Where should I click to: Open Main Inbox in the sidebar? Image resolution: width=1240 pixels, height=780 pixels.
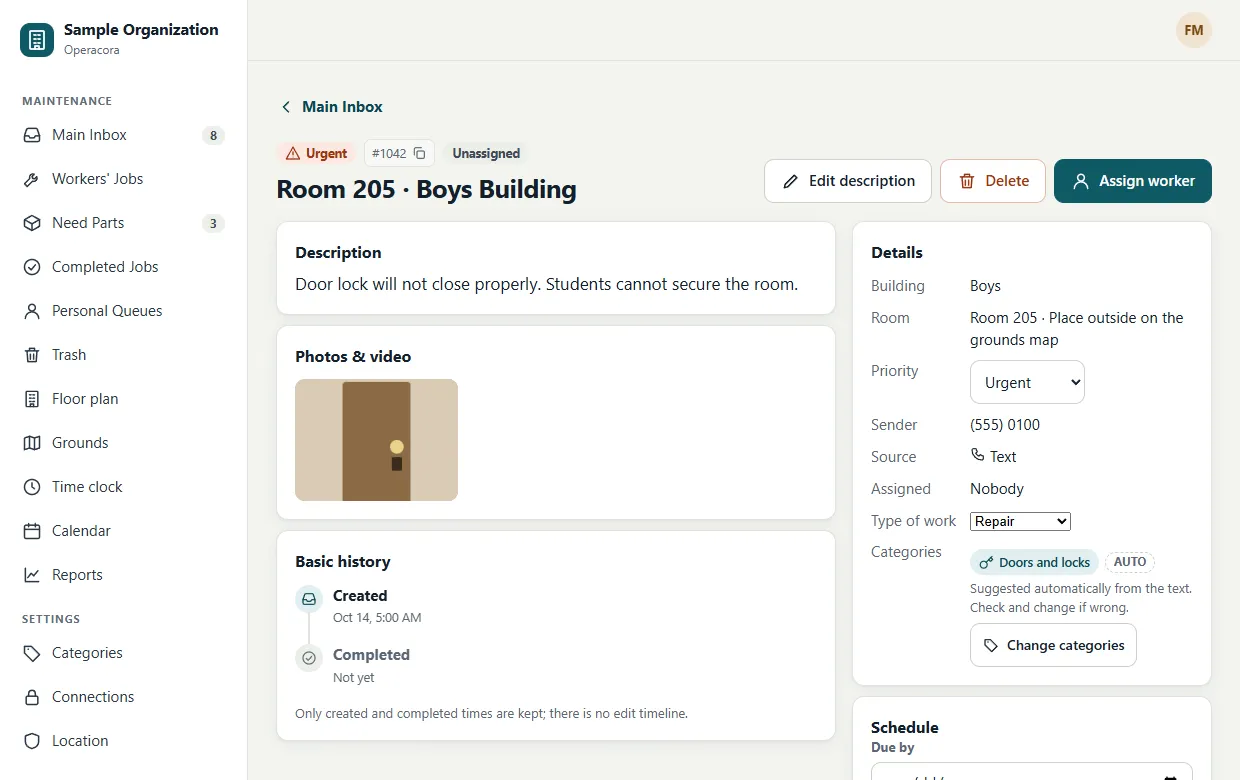point(124,135)
